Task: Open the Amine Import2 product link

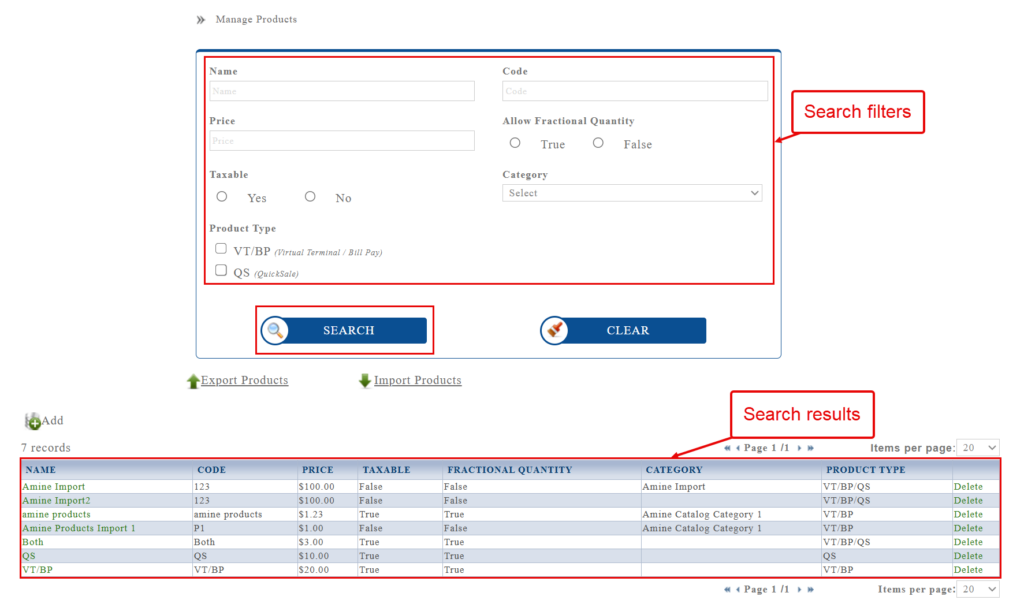Action: tap(56, 501)
